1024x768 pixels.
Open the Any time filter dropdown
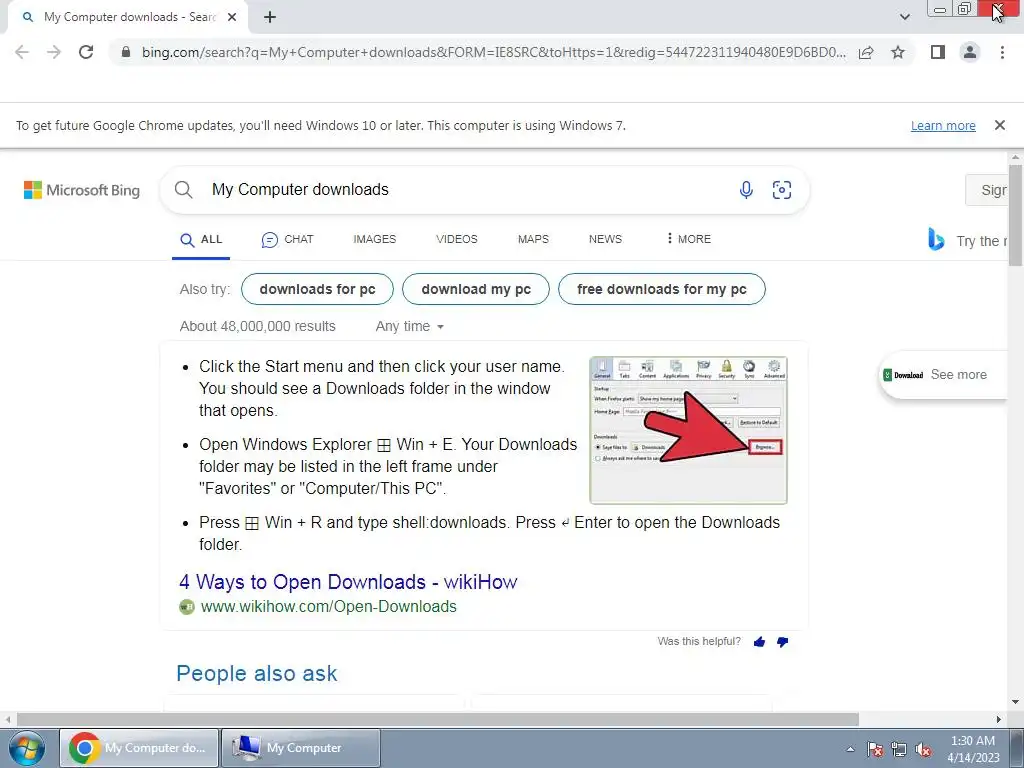click(409, 327)
